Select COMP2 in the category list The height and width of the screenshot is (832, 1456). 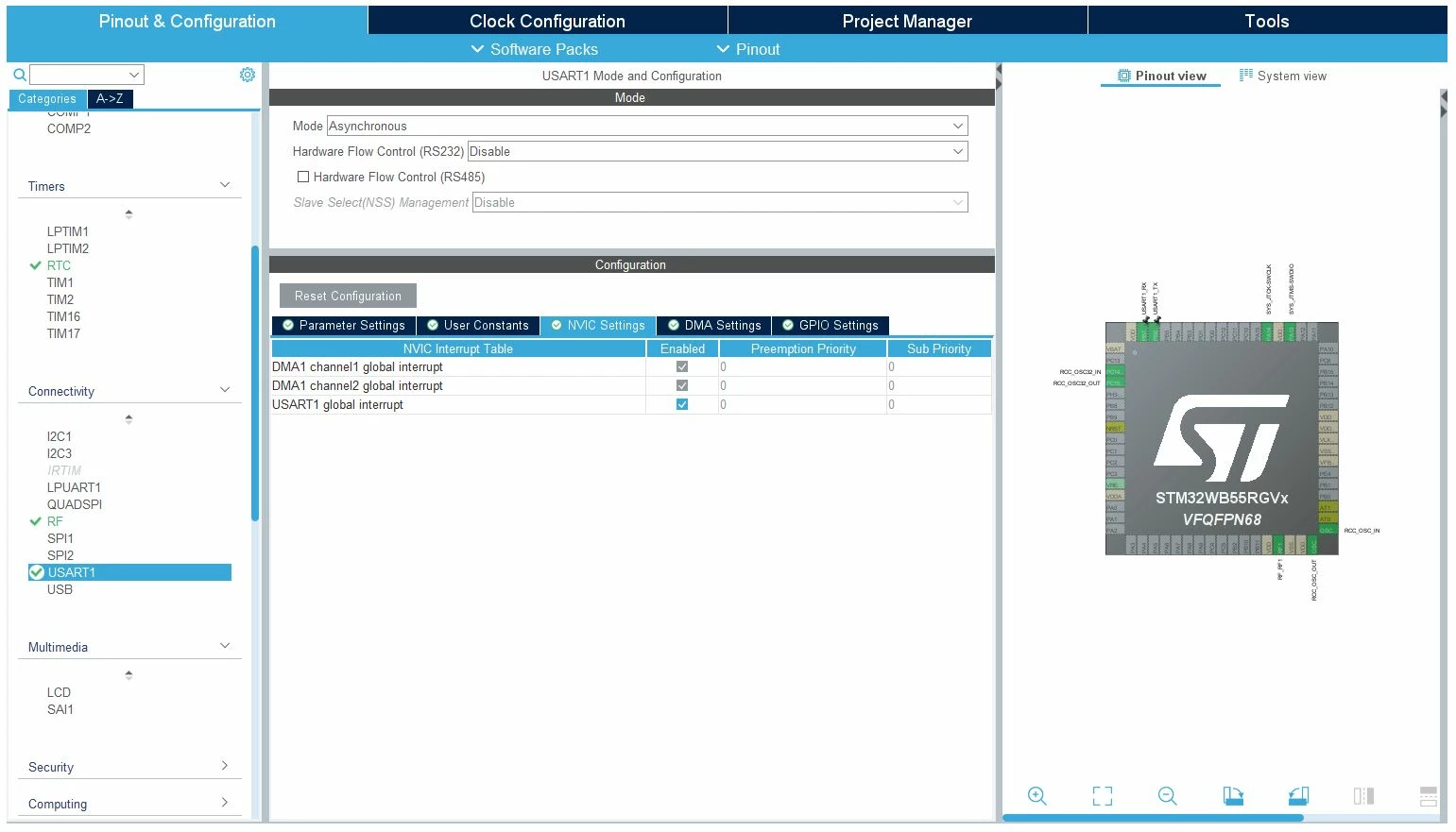coord(69,128)
